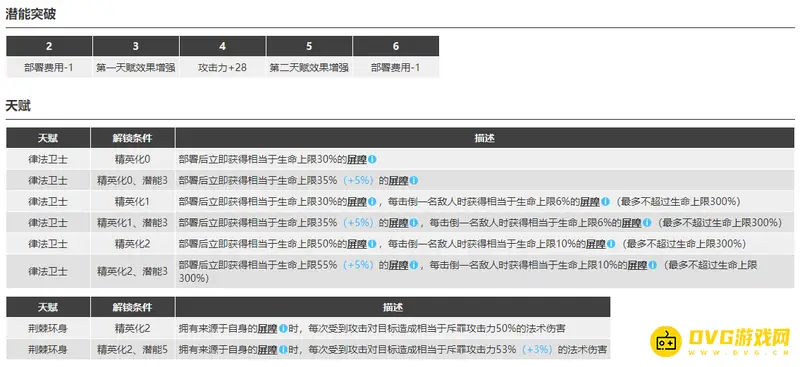Select potential column header 3
Viewport: 800px width, 367px height.
tap(136, 46)
